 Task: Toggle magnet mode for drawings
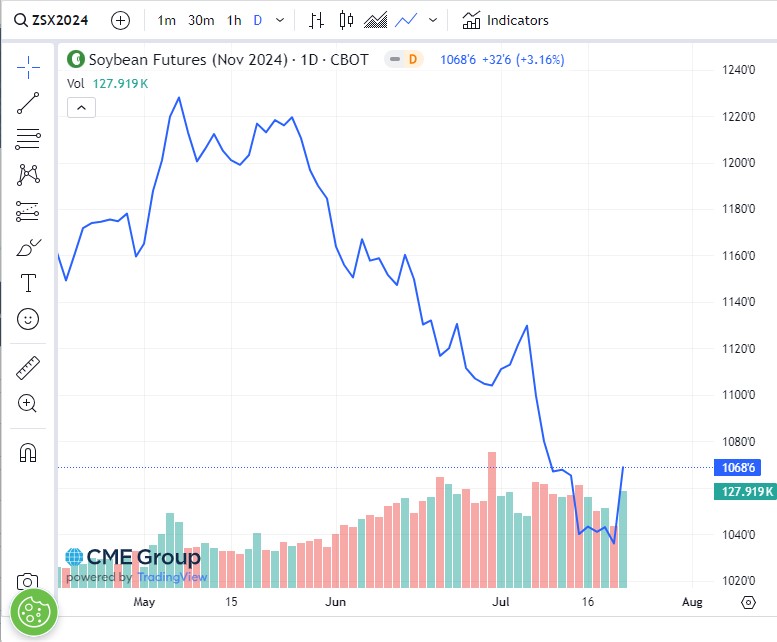(x=28, y=453)
